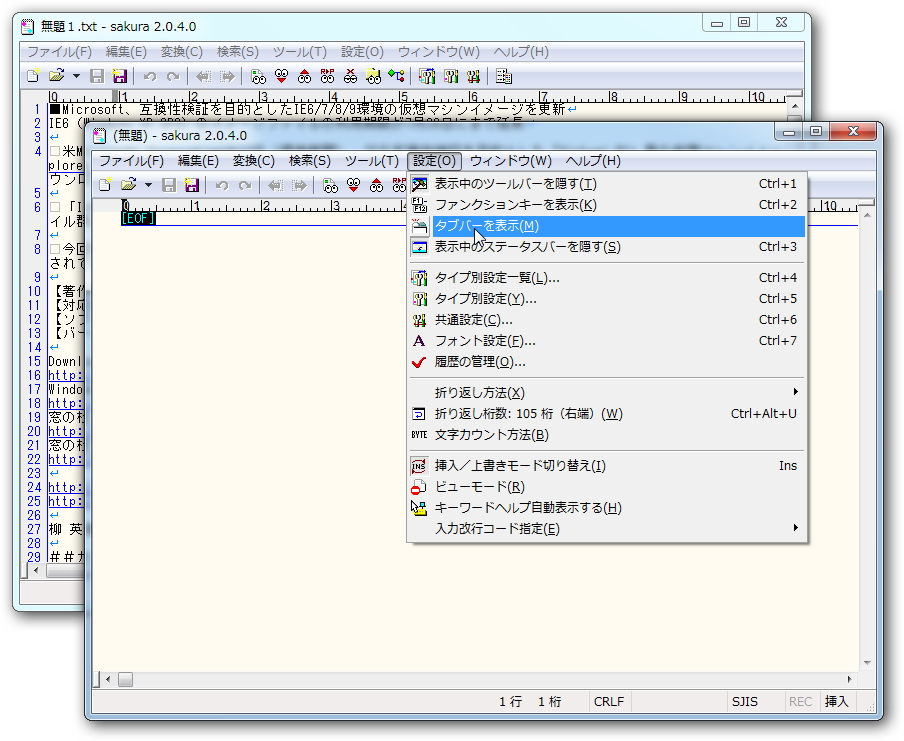Expand 折り返し方法 submenu

tap(607, 393)
